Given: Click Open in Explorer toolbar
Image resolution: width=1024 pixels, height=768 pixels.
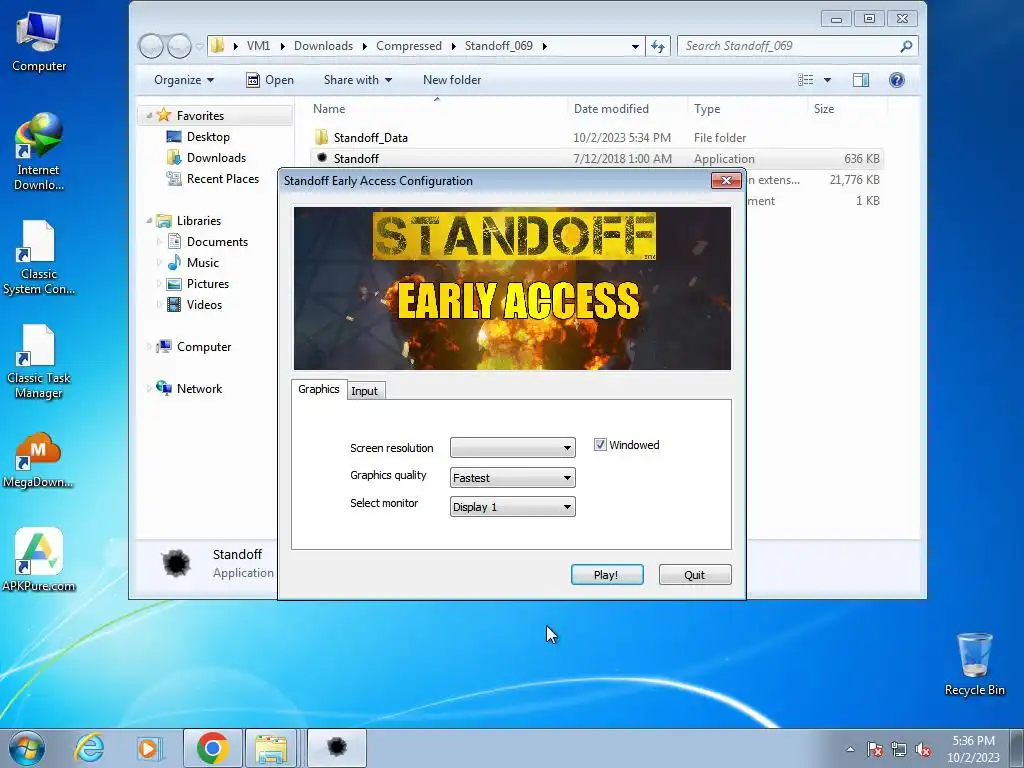Looking at the screenshot, I should pos(270,80).
